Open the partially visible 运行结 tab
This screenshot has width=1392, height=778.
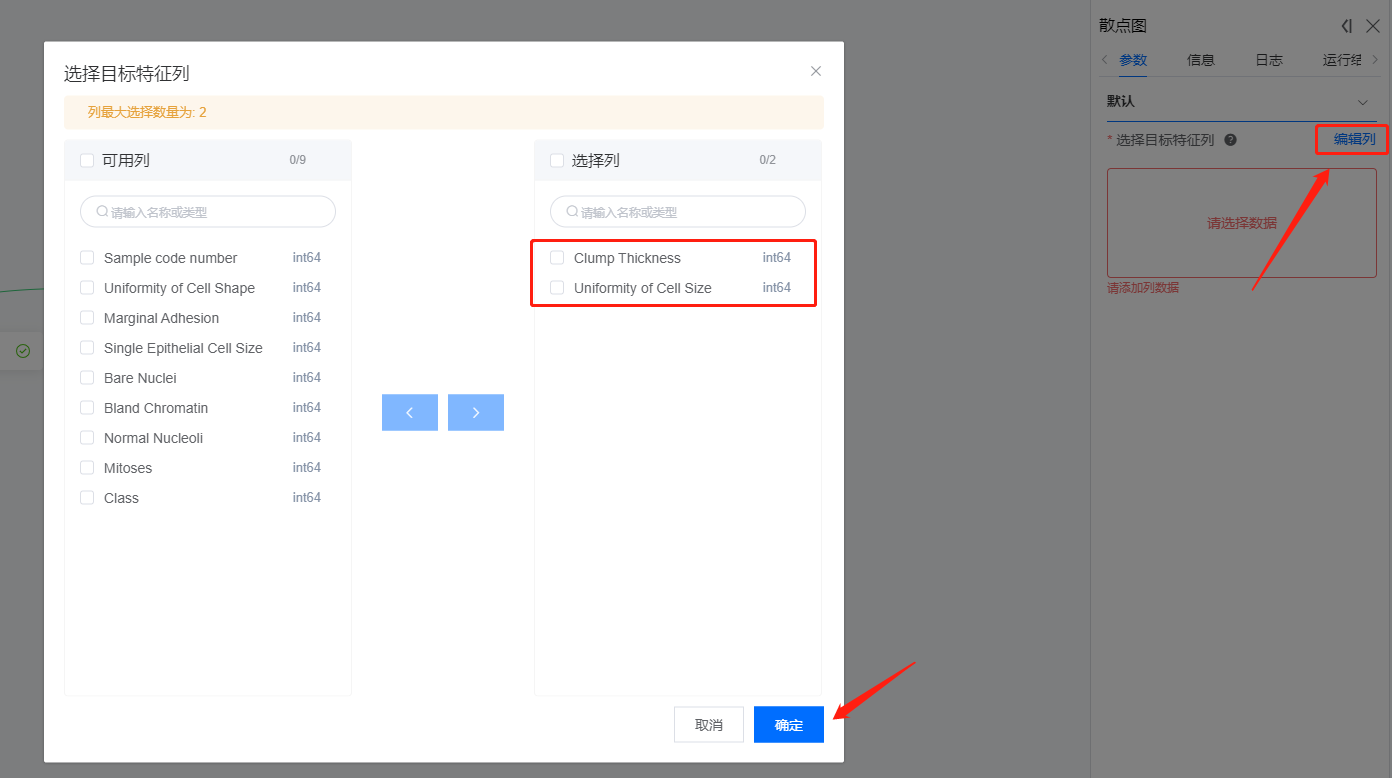[x=1343, y=60]
